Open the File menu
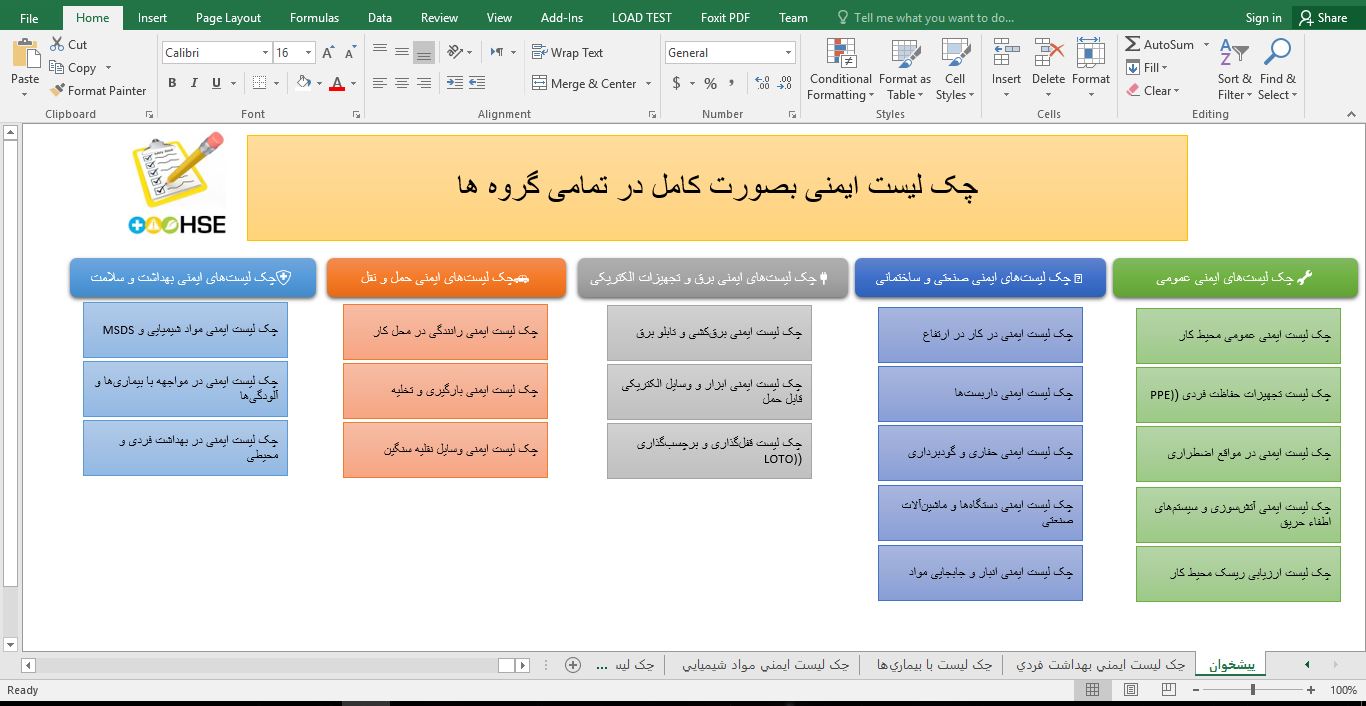 (29, 17)
